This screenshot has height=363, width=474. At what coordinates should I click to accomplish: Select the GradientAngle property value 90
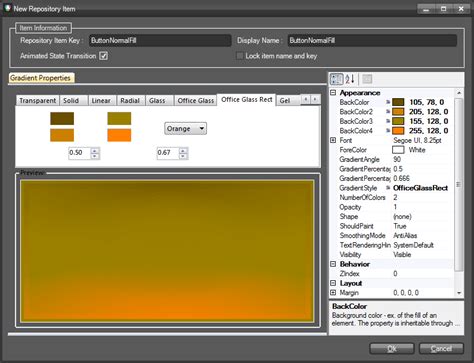[x=397, y=159]
